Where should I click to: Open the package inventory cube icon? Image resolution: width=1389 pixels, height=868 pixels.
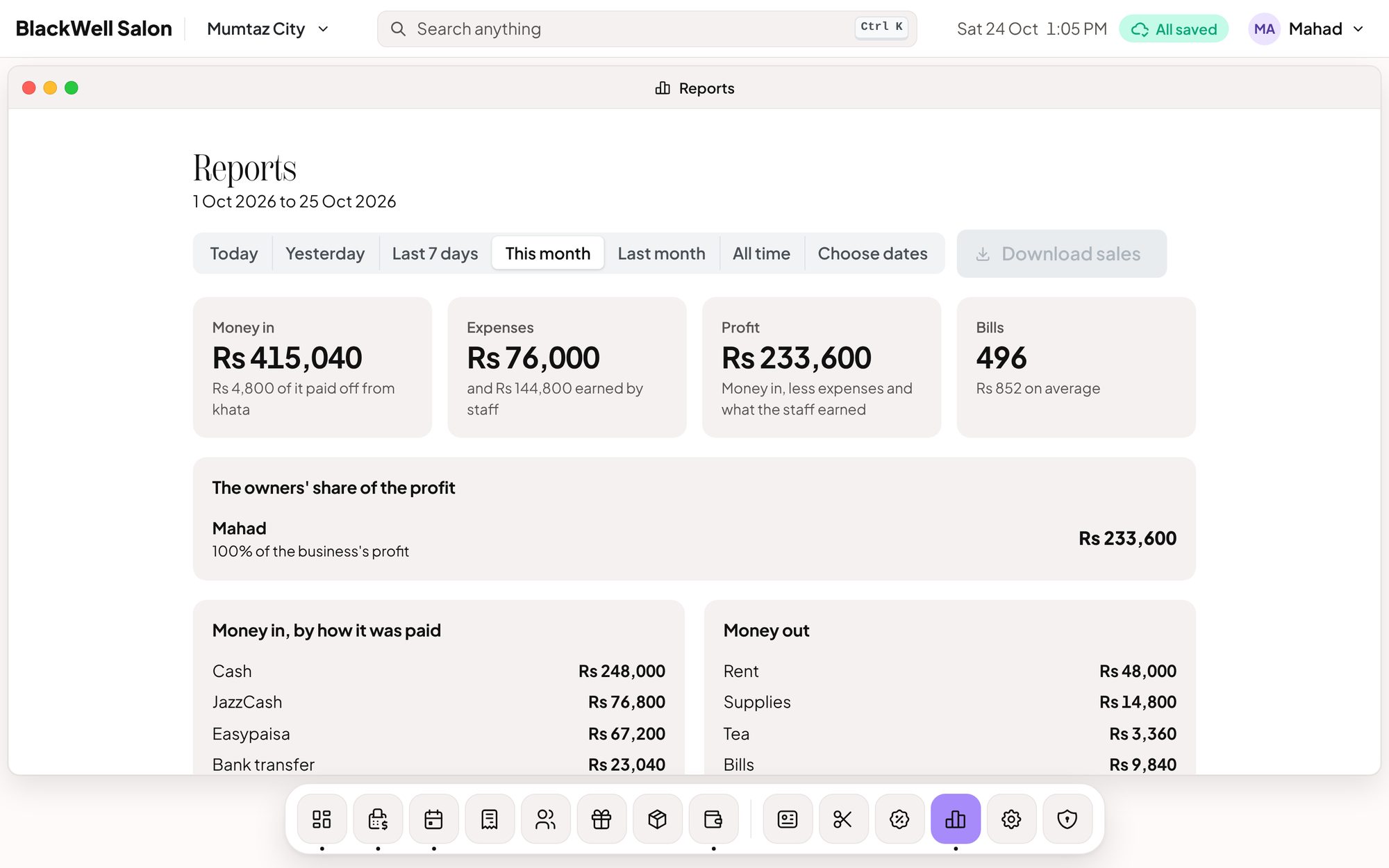point(657,819)
